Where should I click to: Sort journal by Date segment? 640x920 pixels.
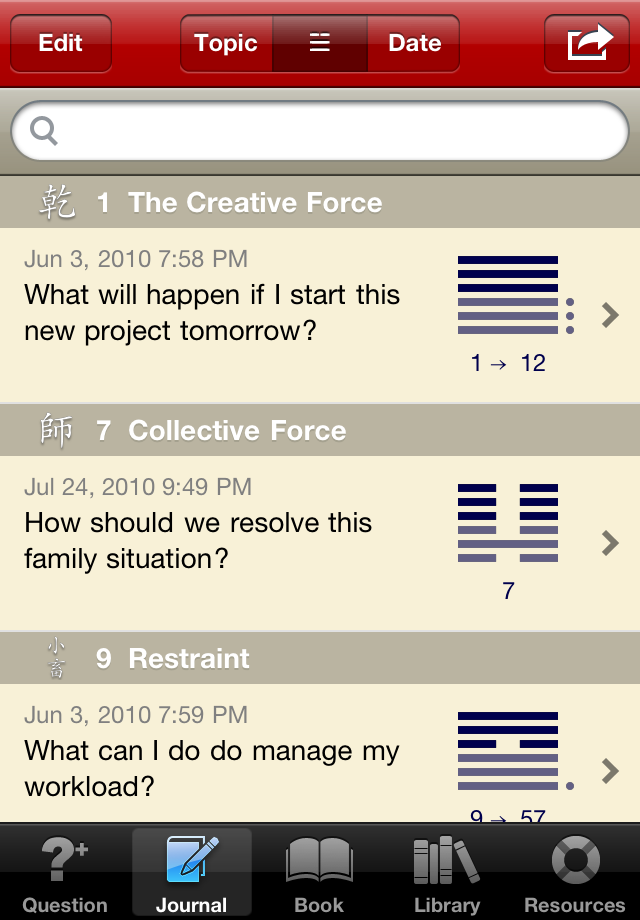pyautogui.click(x=414, y=43)
